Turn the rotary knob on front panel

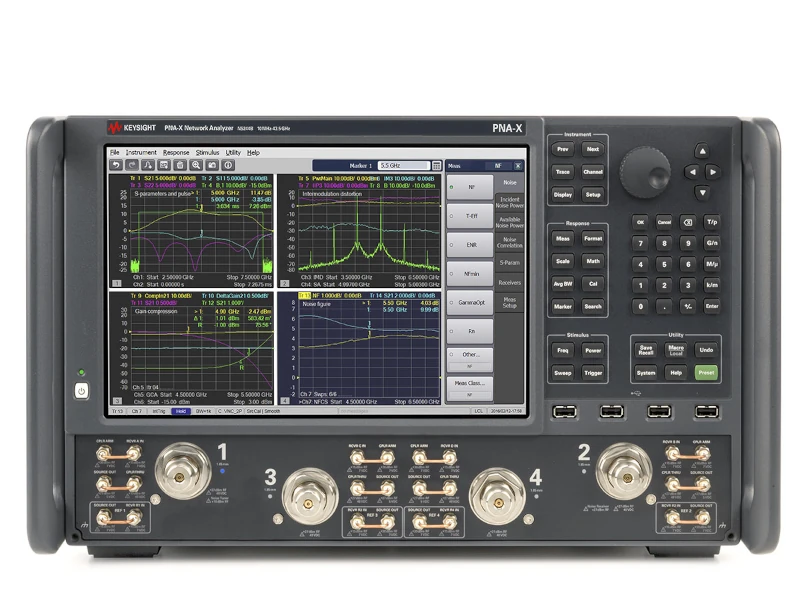[645, 172]
